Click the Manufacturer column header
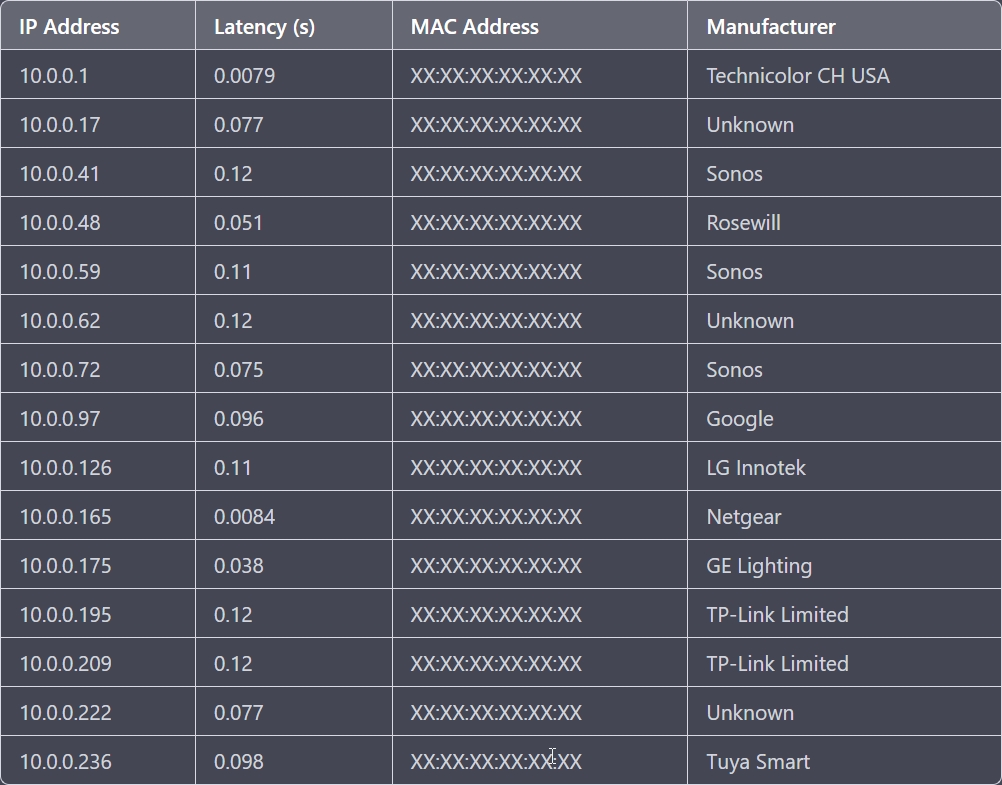Screen dimensions: 1002x785 (x=770, y=27)
